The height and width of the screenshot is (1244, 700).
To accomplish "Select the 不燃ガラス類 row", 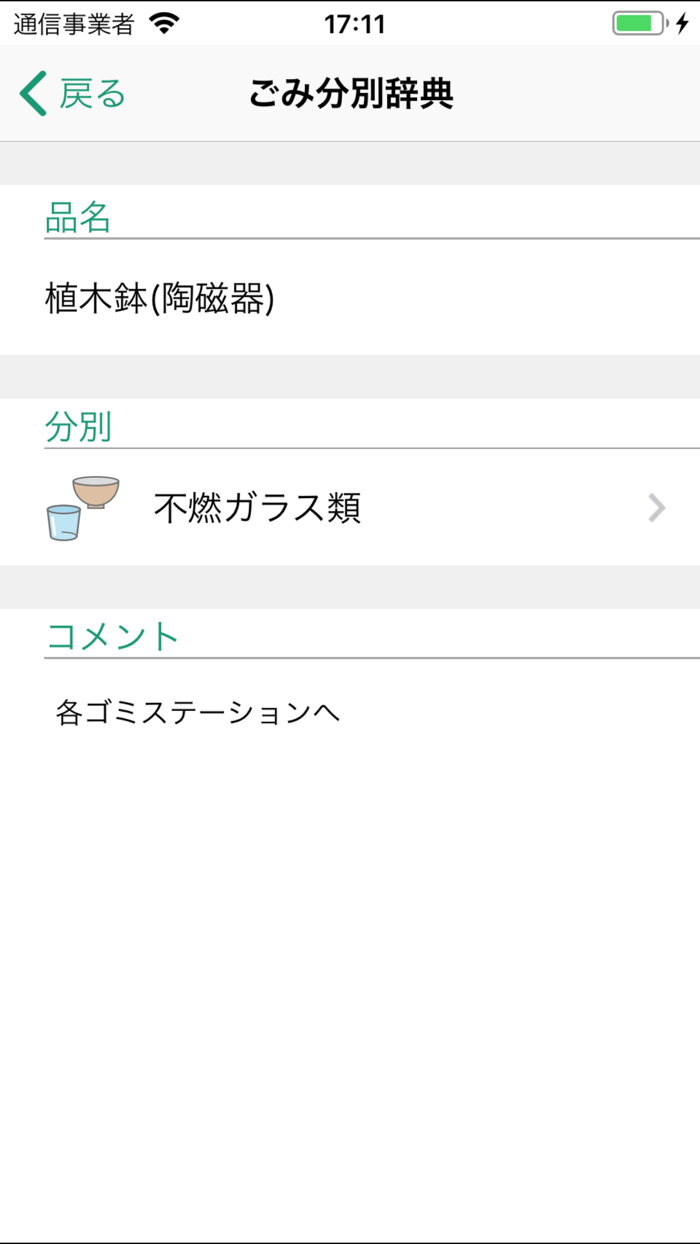I will [350, 507].
